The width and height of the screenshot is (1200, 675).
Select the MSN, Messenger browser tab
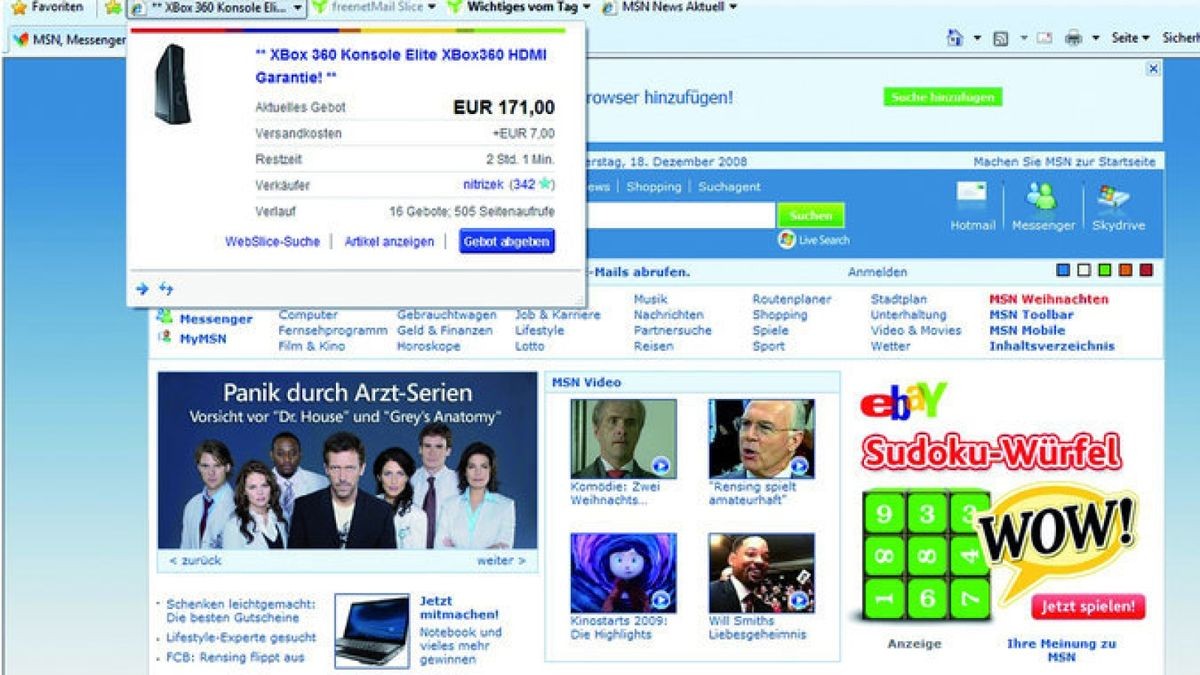[x=67, y=39]
